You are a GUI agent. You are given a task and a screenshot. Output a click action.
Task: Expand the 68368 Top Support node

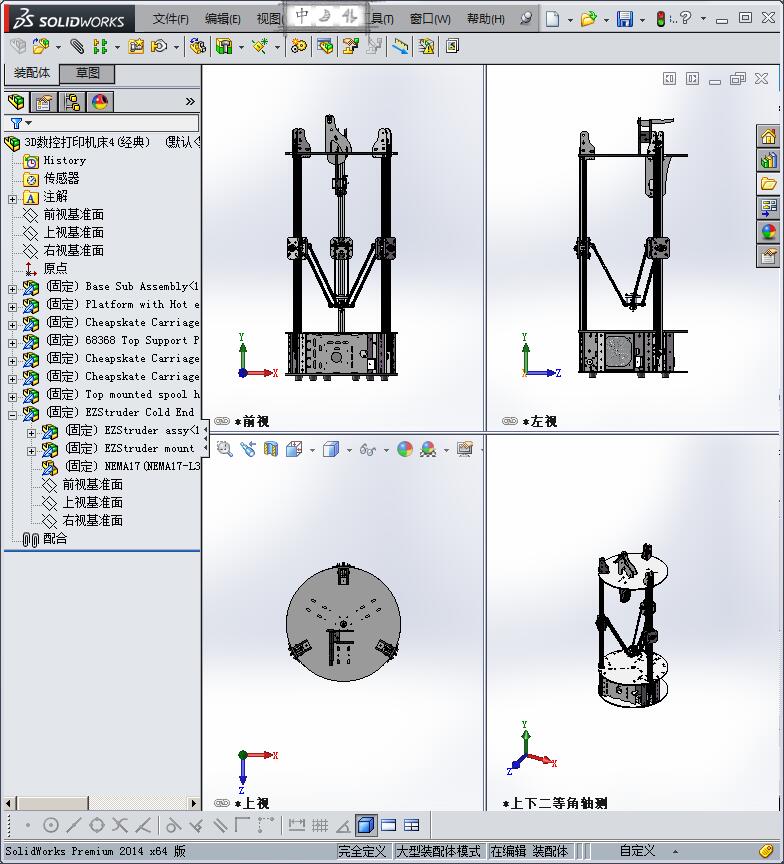(12, 343)
